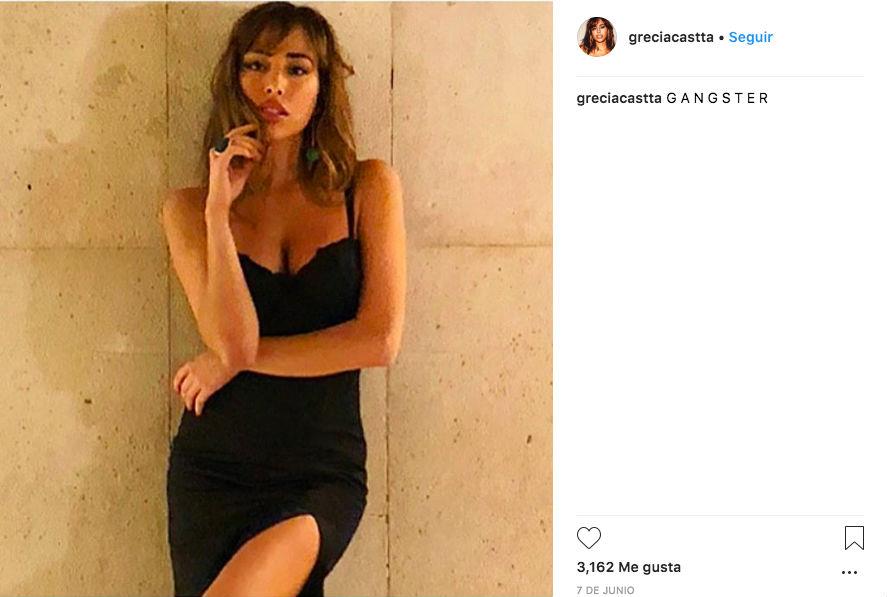Viewport: 887px width, 597px height.
Task: Click the woman's face in the photo
Action: [278, 76]
